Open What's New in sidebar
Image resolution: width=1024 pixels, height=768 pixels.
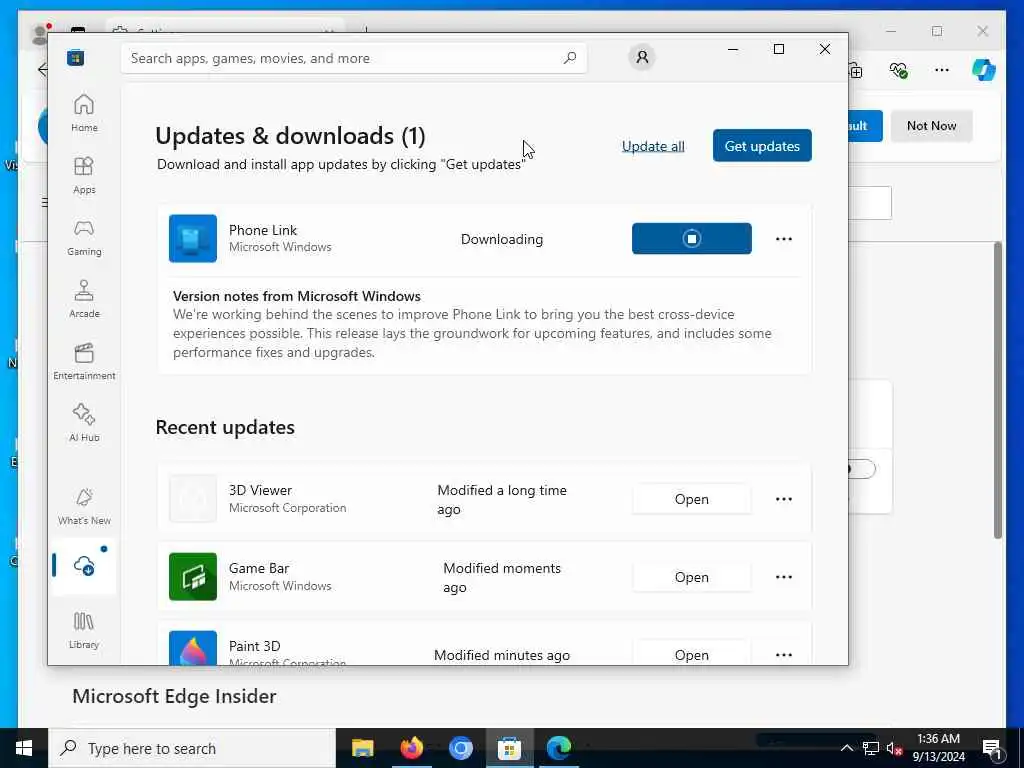84,506
